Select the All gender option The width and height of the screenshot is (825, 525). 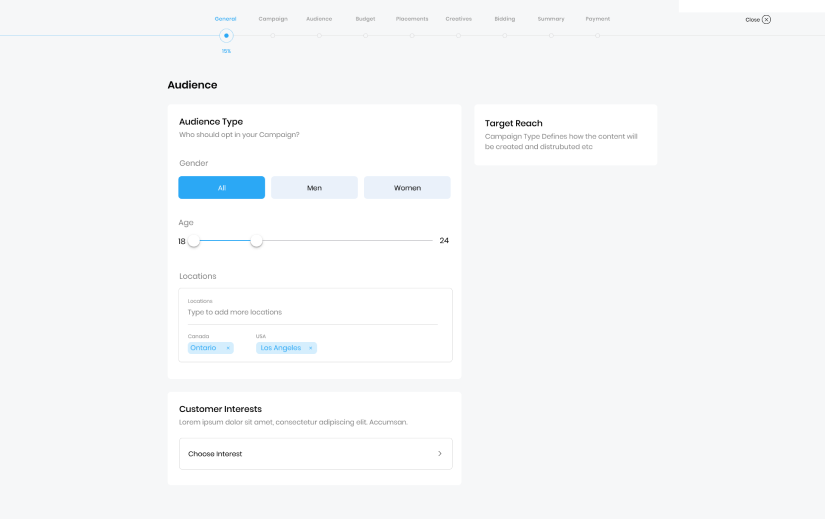pyautogui.click(x=222, y=187)
